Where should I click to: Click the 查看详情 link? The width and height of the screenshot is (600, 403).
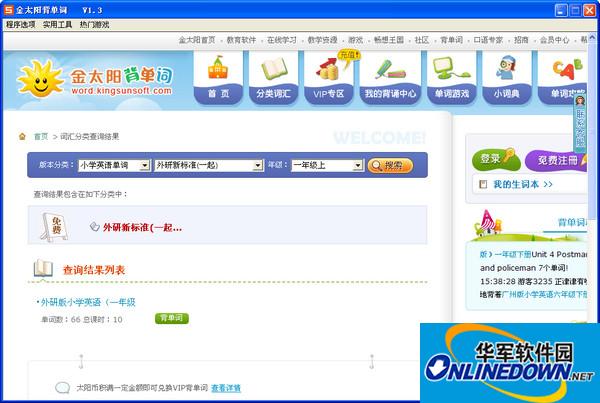point(226,388)
